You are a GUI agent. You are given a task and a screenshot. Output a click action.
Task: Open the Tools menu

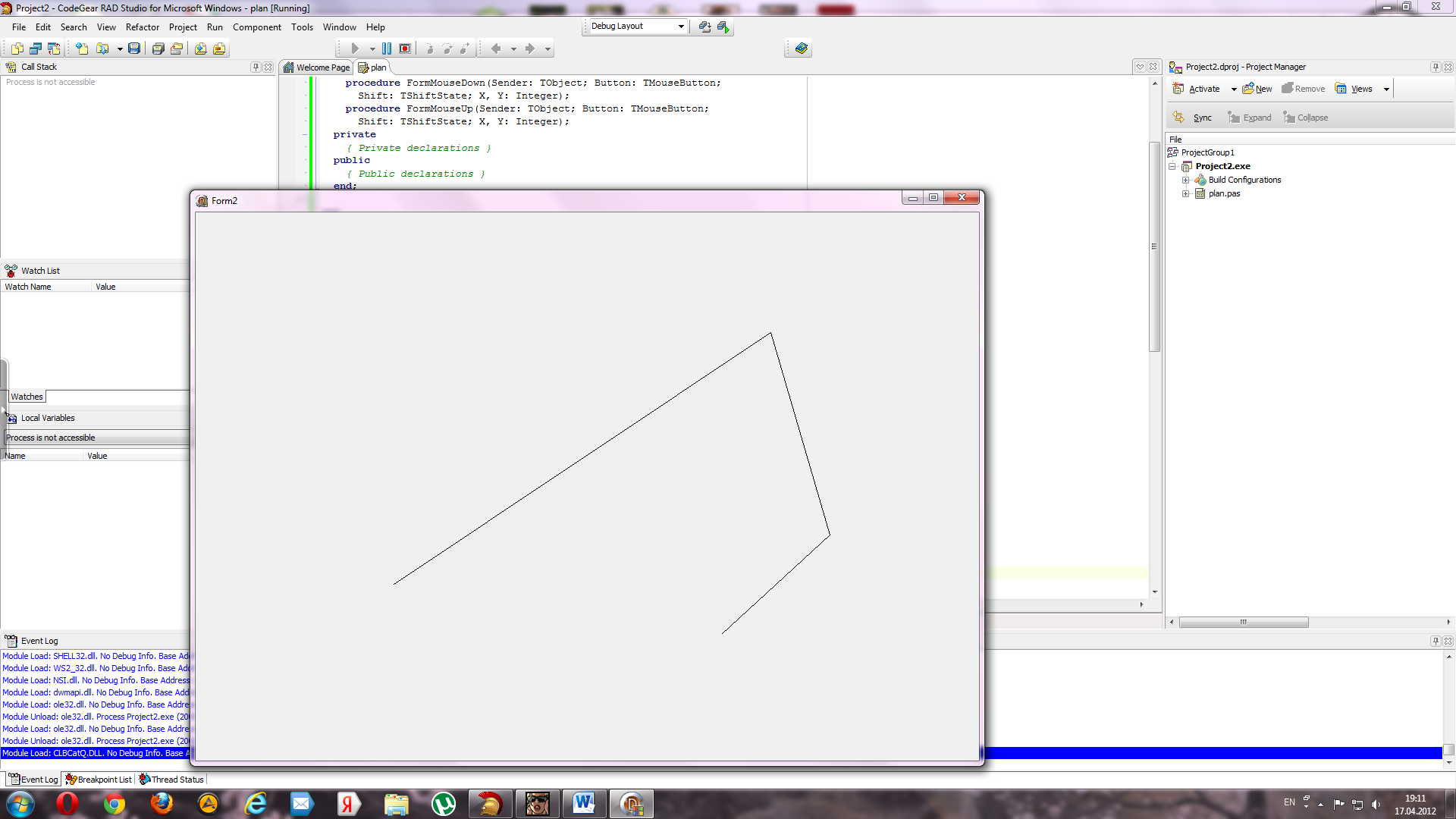[x=302, y=27]
